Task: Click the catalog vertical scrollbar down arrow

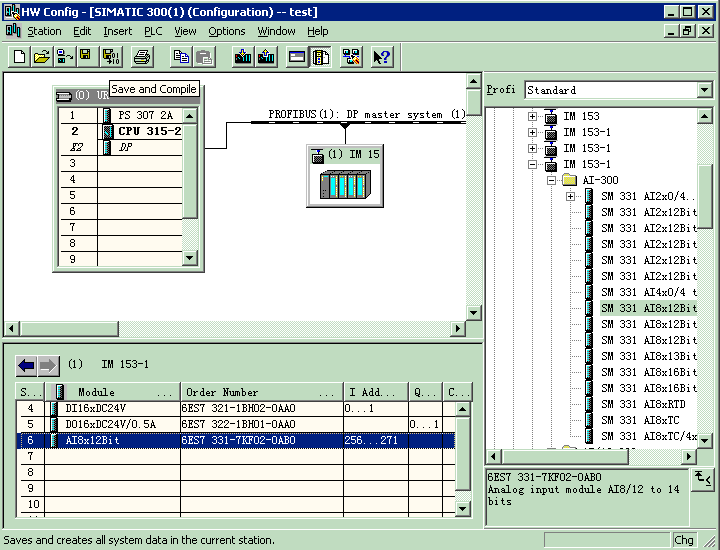Action: pos(705,438)
